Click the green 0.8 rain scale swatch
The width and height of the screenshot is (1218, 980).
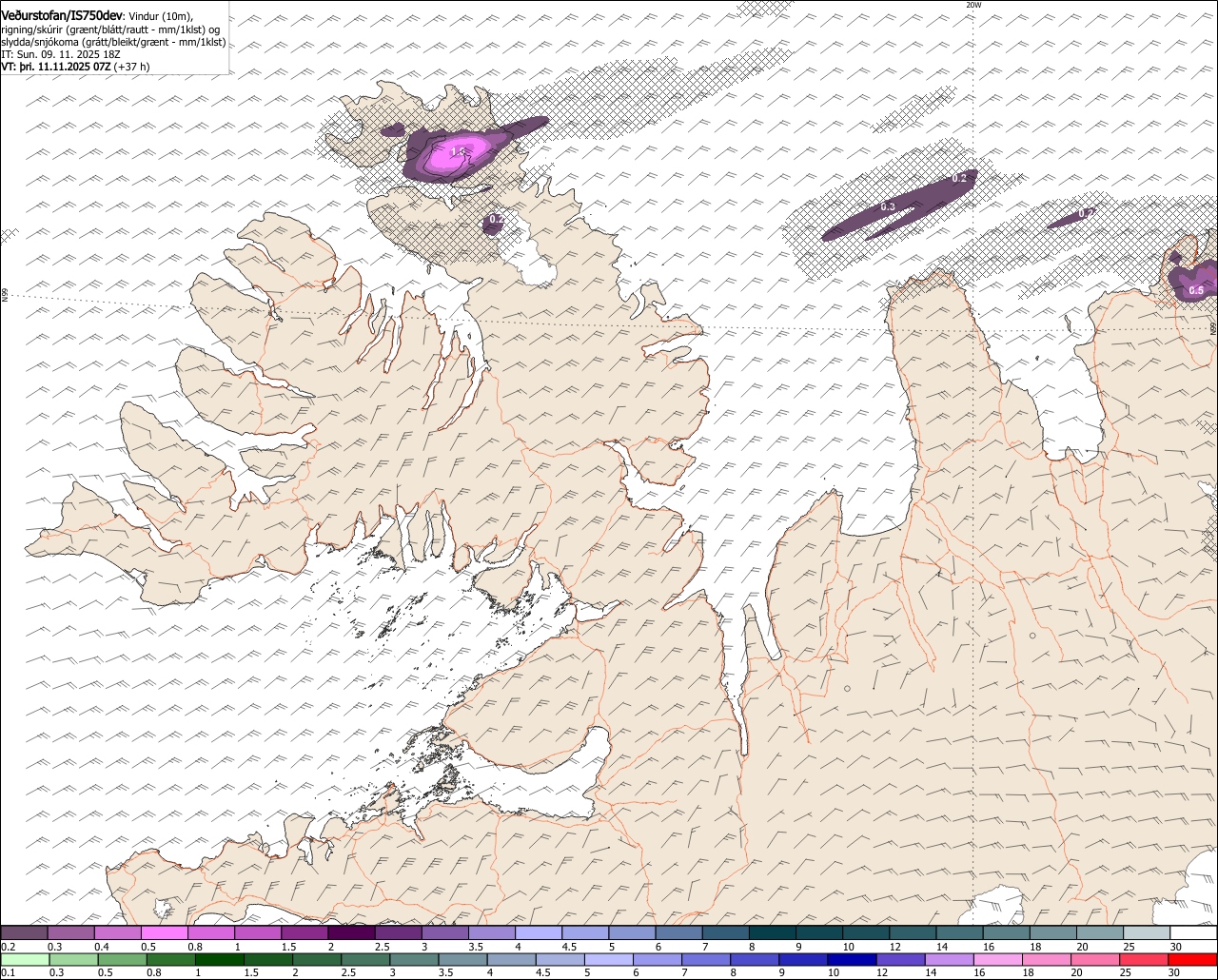tap(171, 959)
